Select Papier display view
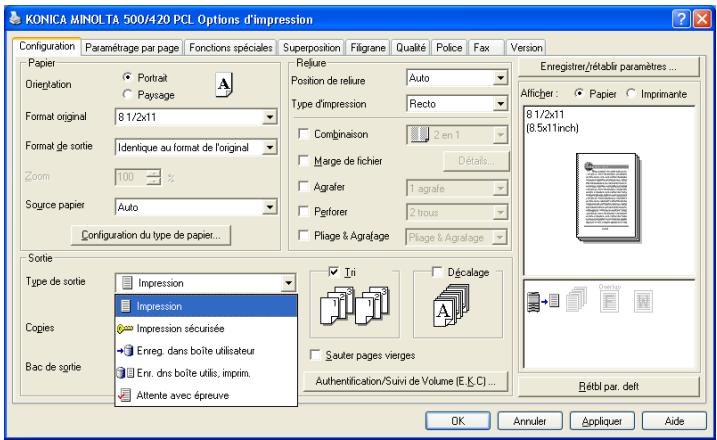The height and width of the screenshot is (440, 717). [x=579, y=93]
